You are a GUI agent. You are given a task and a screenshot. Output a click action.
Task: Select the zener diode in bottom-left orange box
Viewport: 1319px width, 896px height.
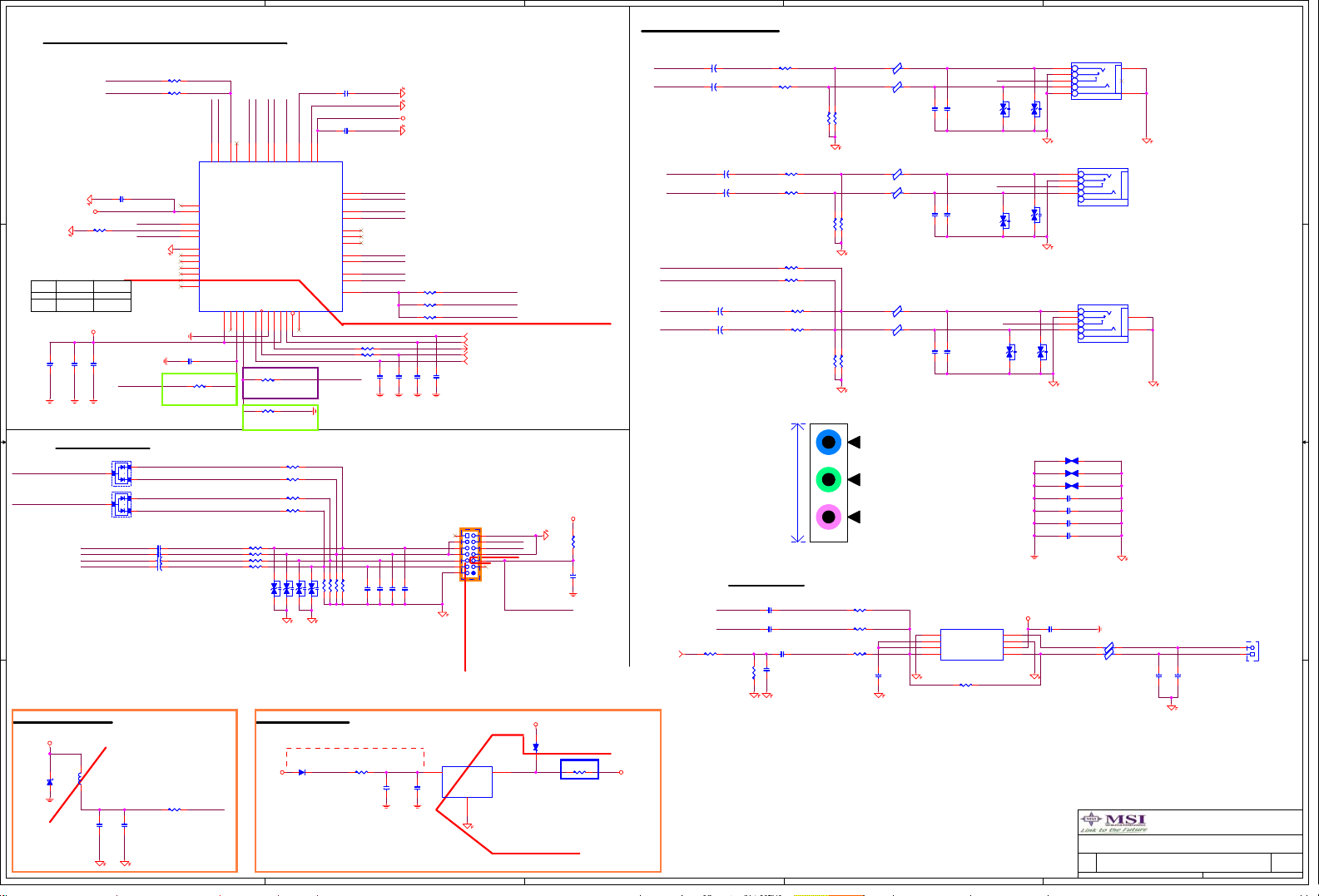pos(50,783)
